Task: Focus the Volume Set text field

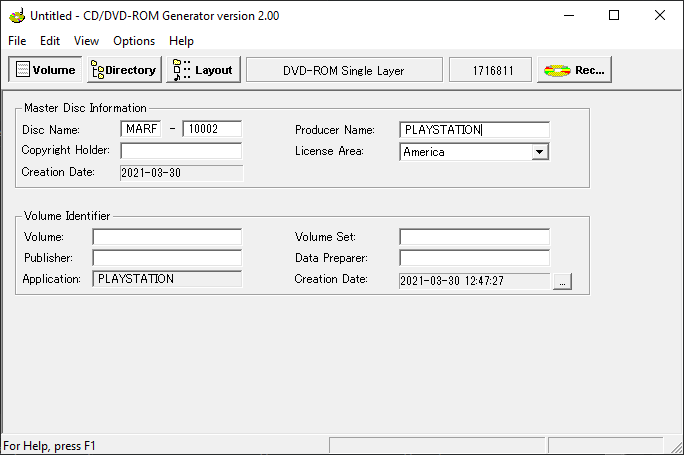Action: pyautogui.click(x=474, y=237)
